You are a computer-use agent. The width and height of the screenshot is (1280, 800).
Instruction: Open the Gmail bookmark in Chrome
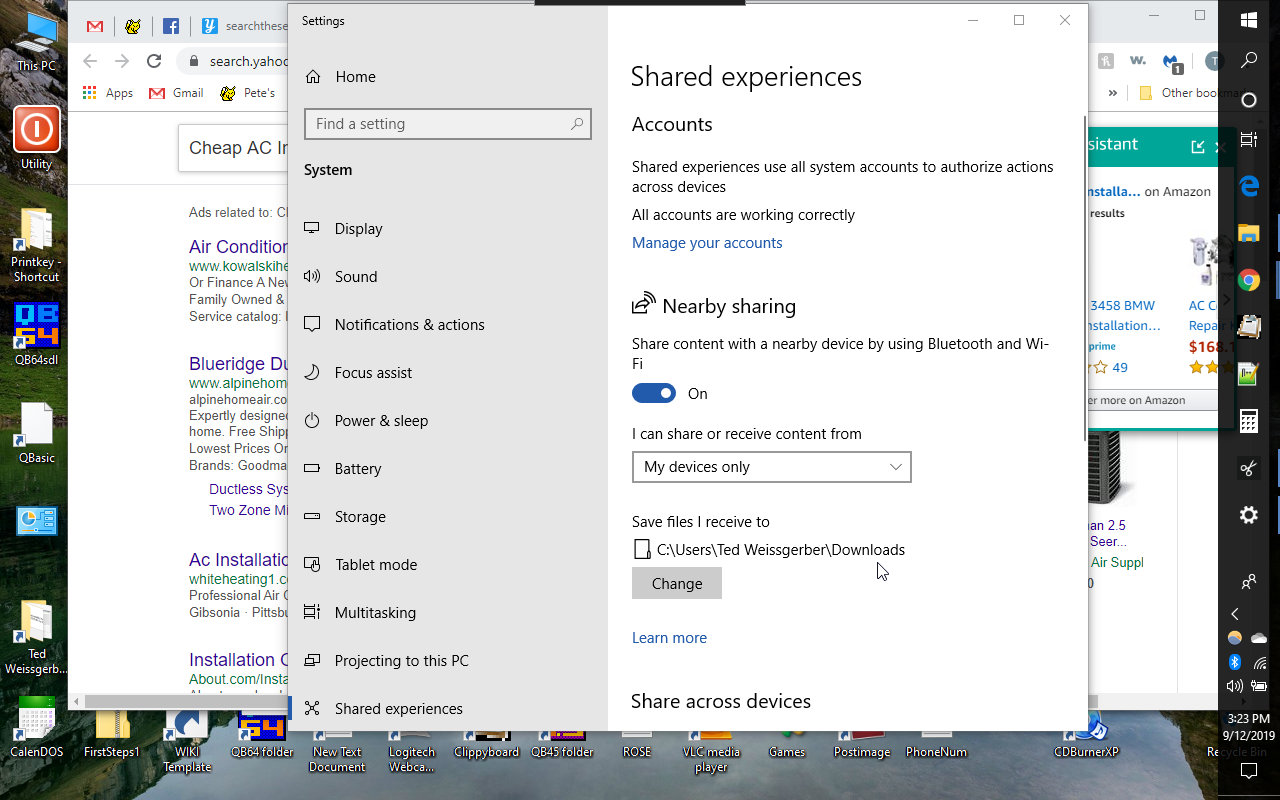pyautogui.click(x=176, y=93)
